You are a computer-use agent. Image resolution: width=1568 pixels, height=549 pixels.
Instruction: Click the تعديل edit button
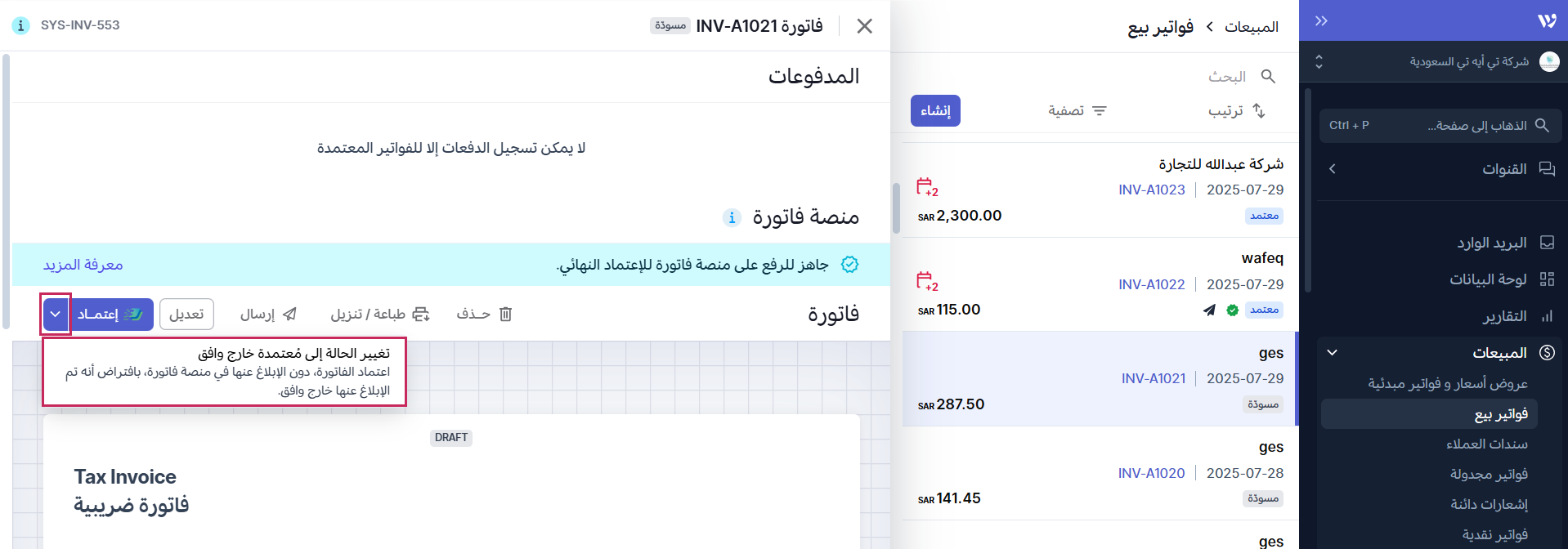tap(186, 315)
